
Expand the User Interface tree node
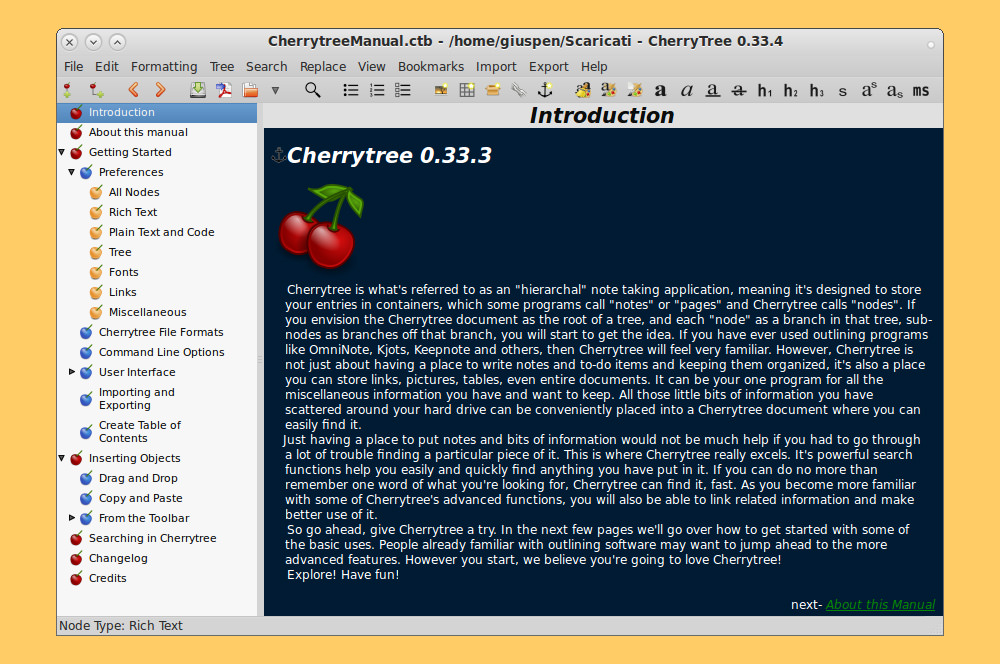(x=72, y=372)
